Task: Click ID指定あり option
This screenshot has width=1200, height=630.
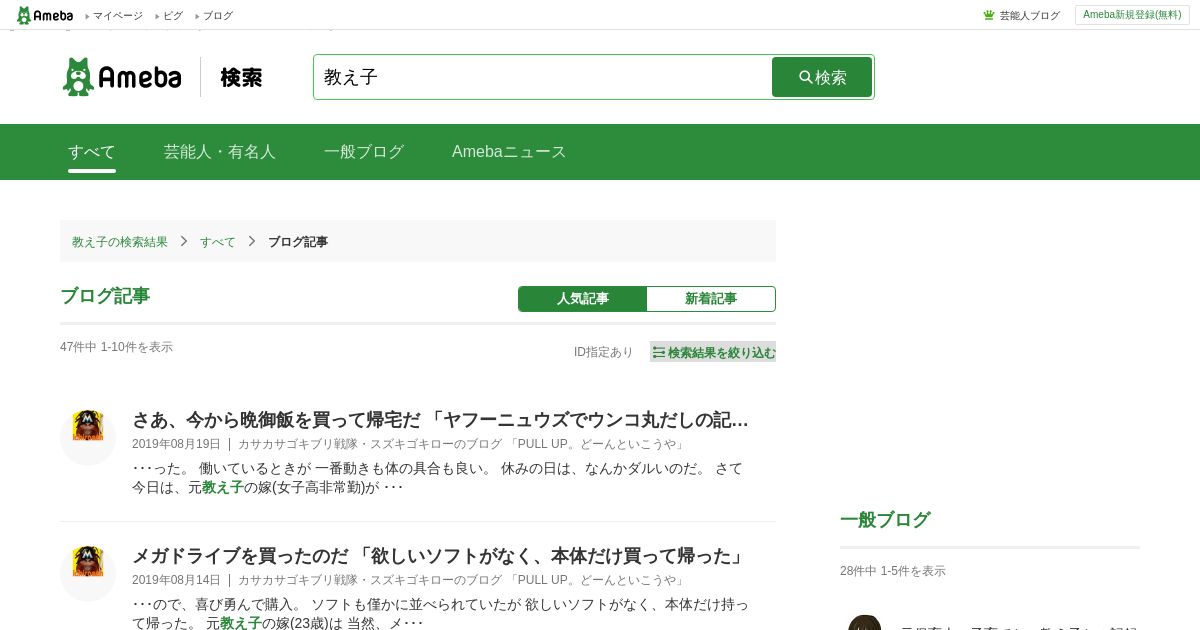Action: pos(603,352)
